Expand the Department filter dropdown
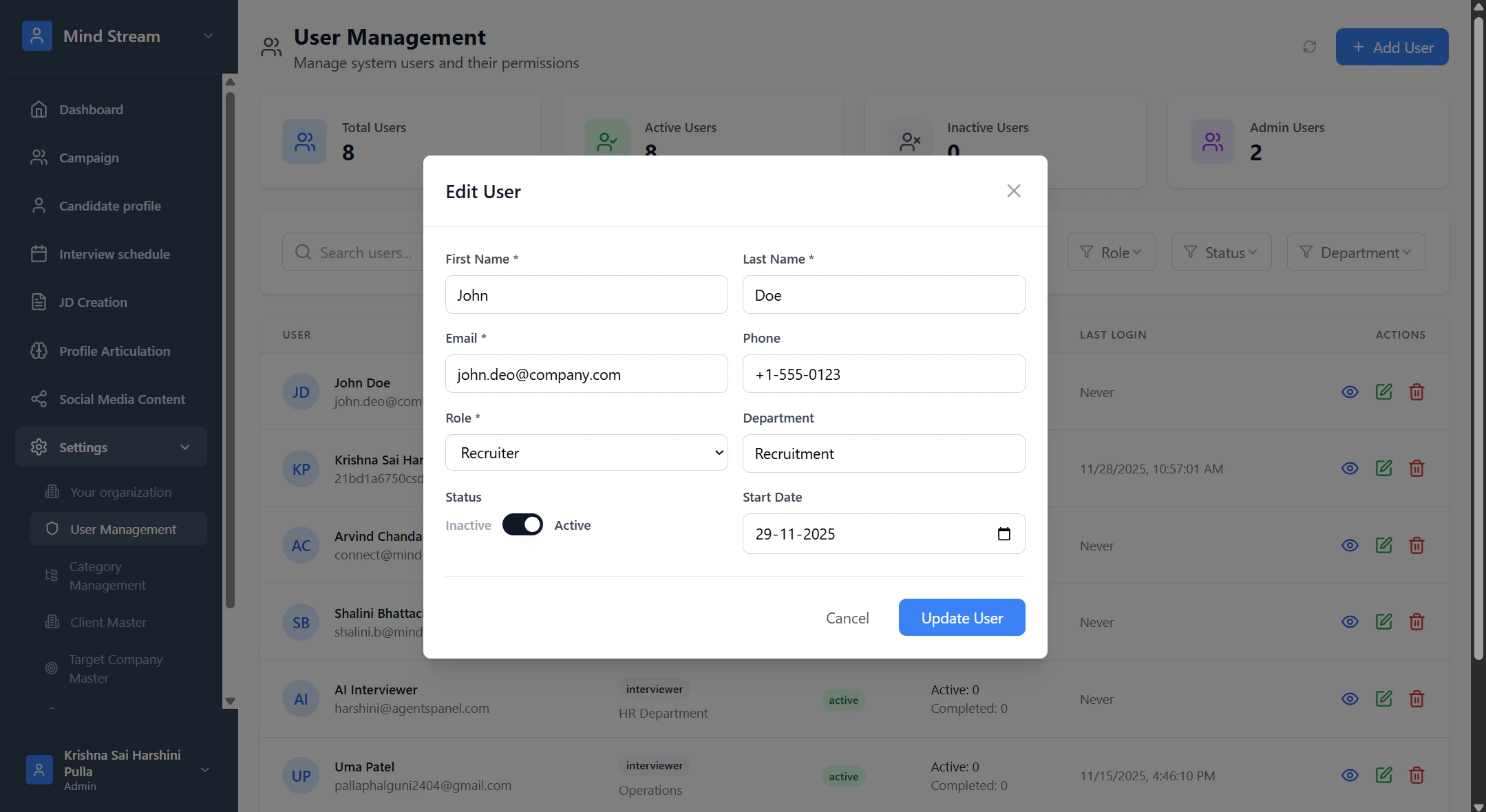Screen dimensions: 1486x812 1356,253
